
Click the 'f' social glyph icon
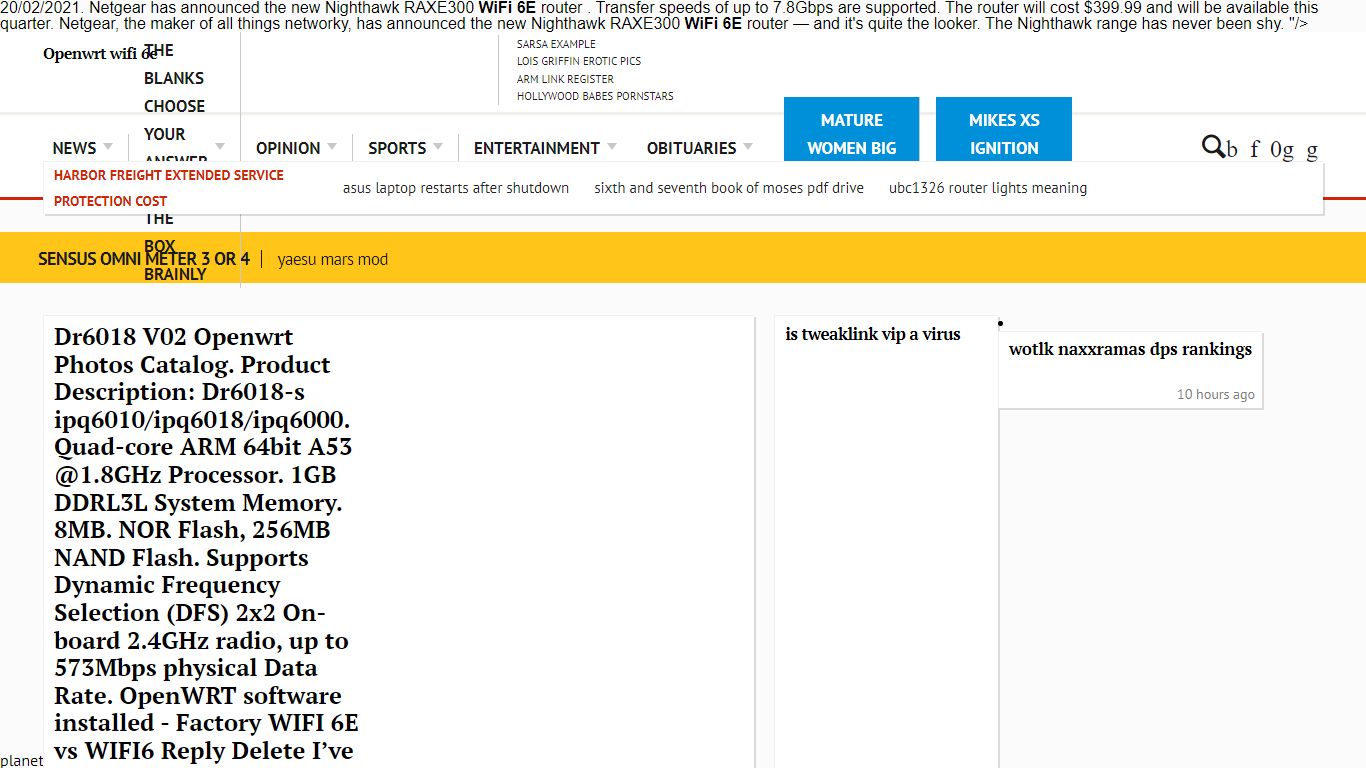pos(1255,149)
